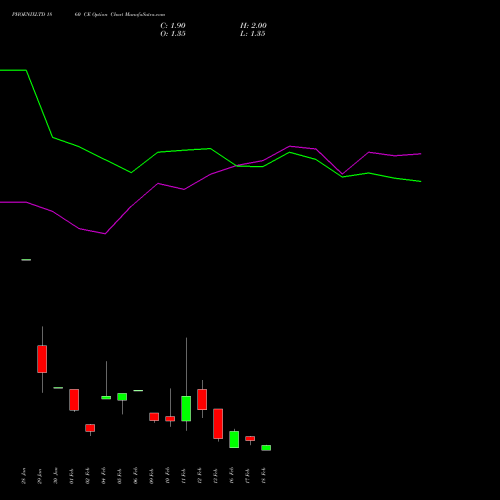Select the red candlestick above 12 Feb

tap(202, 399)
